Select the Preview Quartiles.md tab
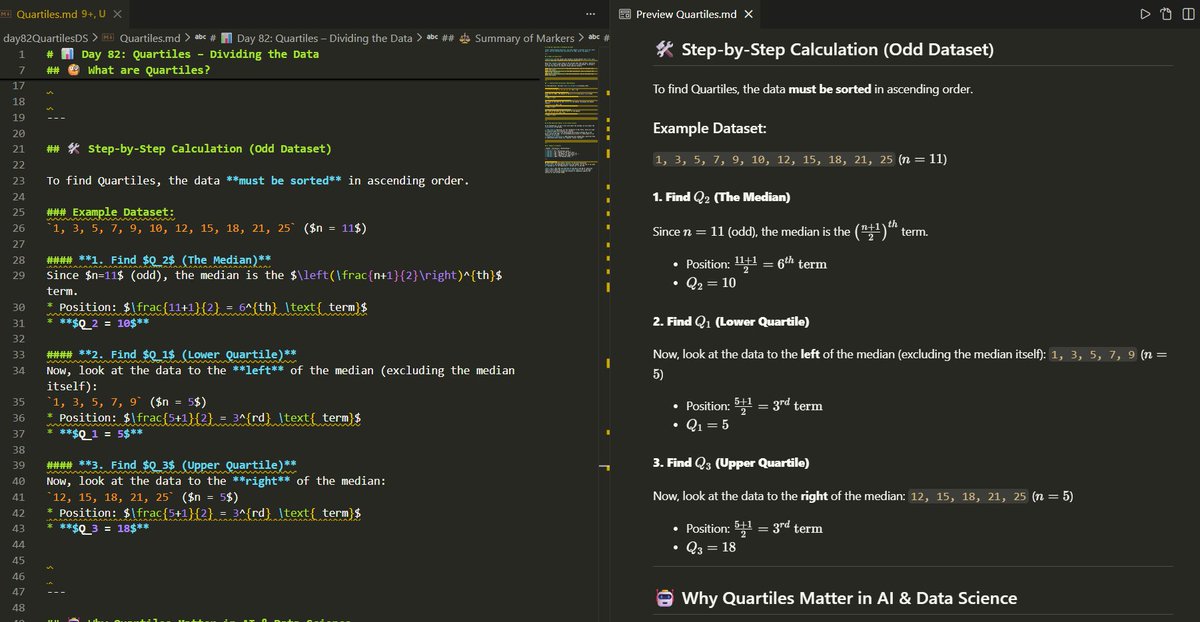Viewport: 1200px width, 622px height. tap(687, 14)
